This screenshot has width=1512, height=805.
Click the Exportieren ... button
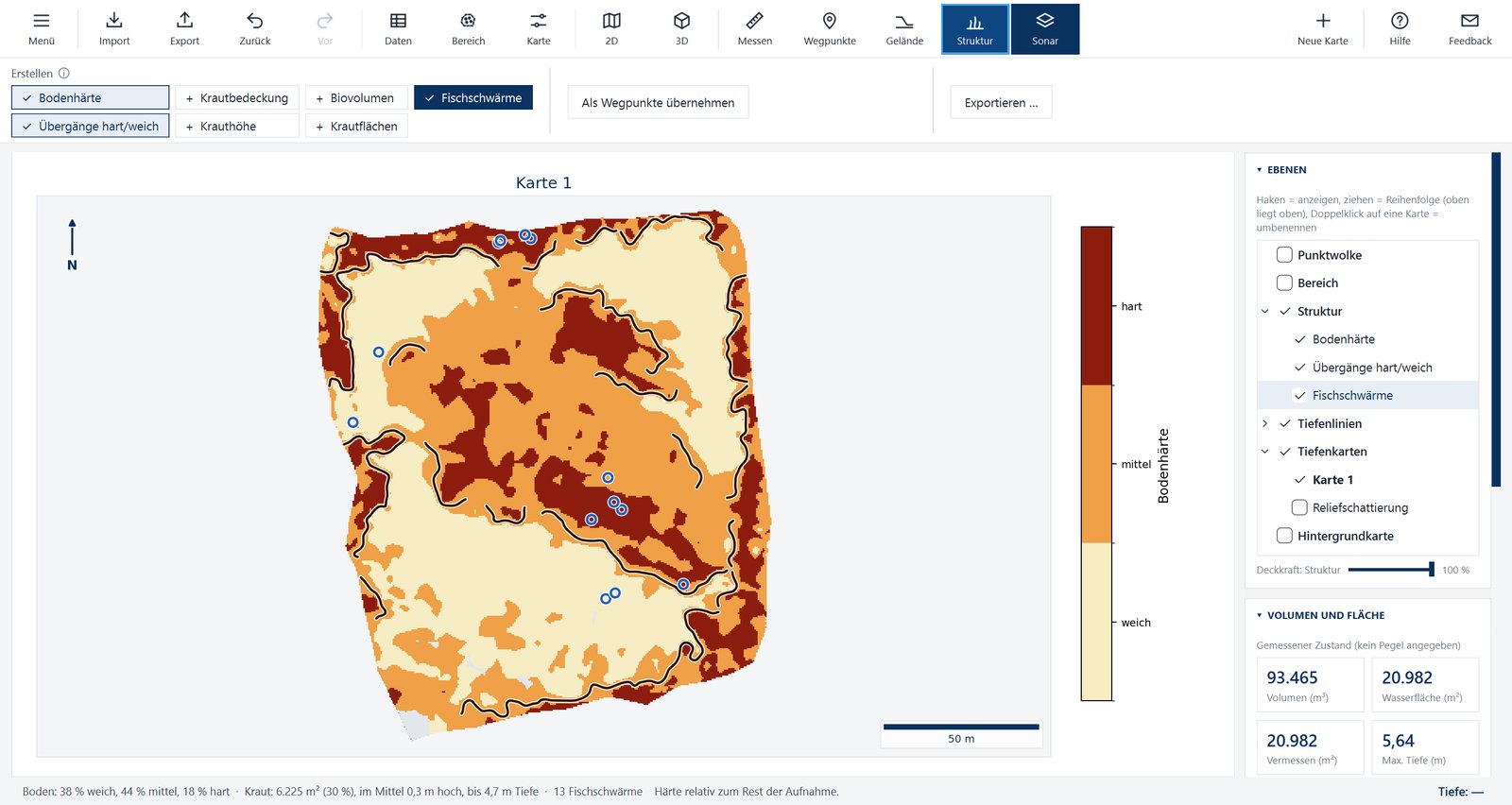1001,102
